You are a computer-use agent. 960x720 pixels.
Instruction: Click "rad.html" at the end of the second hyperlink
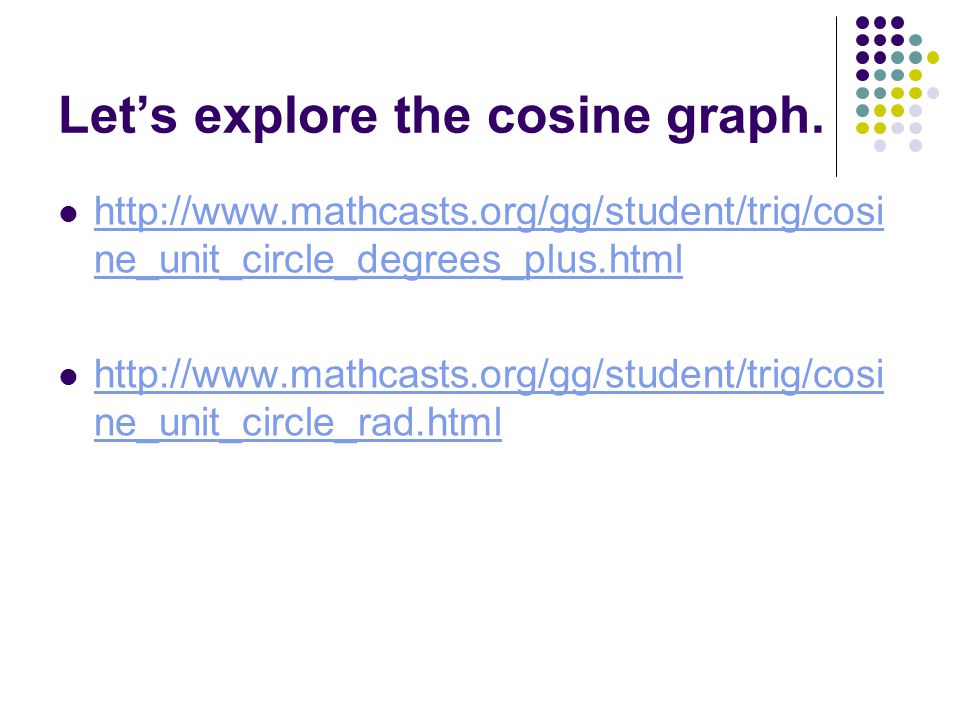click(430, 422)
